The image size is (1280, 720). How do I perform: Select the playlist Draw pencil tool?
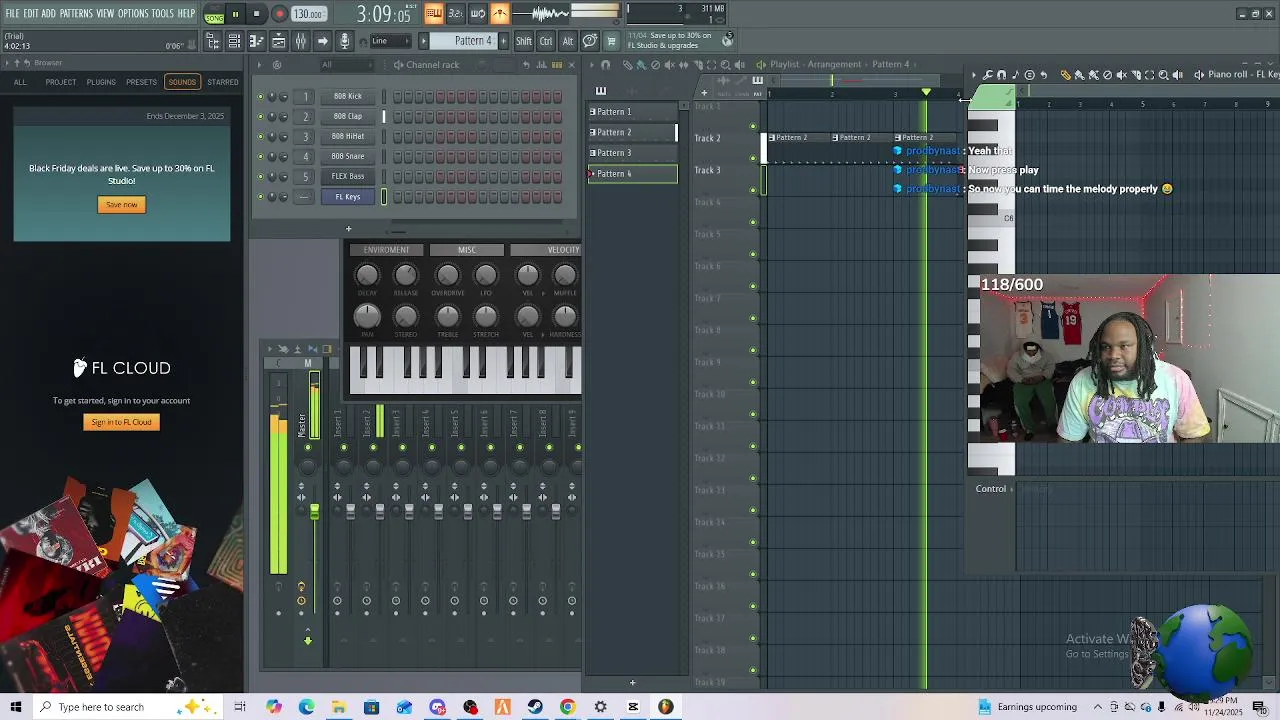pos(627,65)
